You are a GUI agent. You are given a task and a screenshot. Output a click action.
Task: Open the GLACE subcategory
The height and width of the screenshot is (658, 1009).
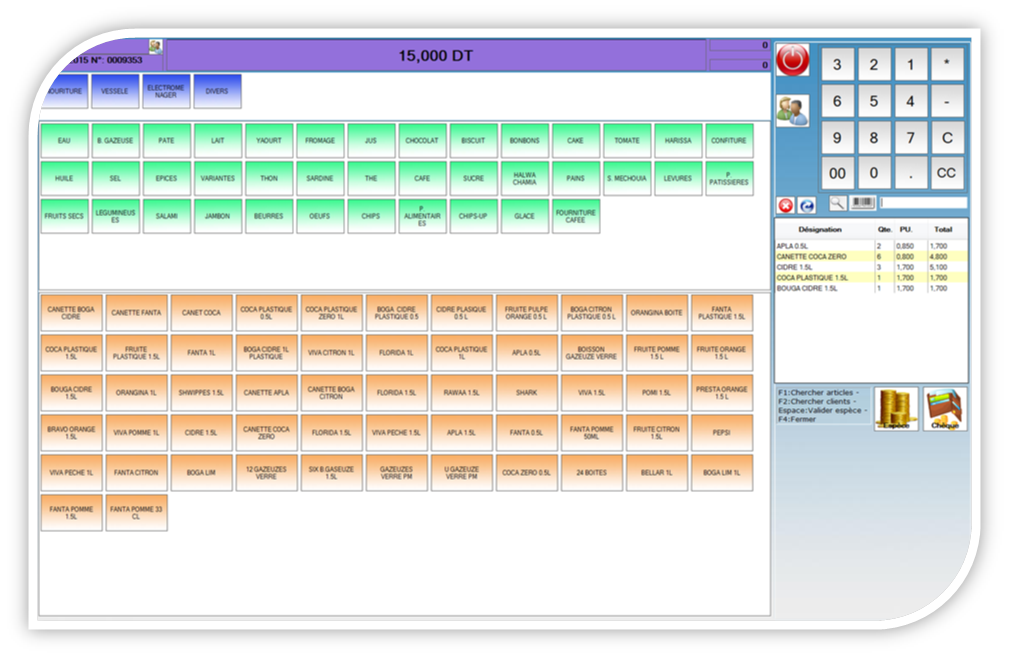[524, 216]
